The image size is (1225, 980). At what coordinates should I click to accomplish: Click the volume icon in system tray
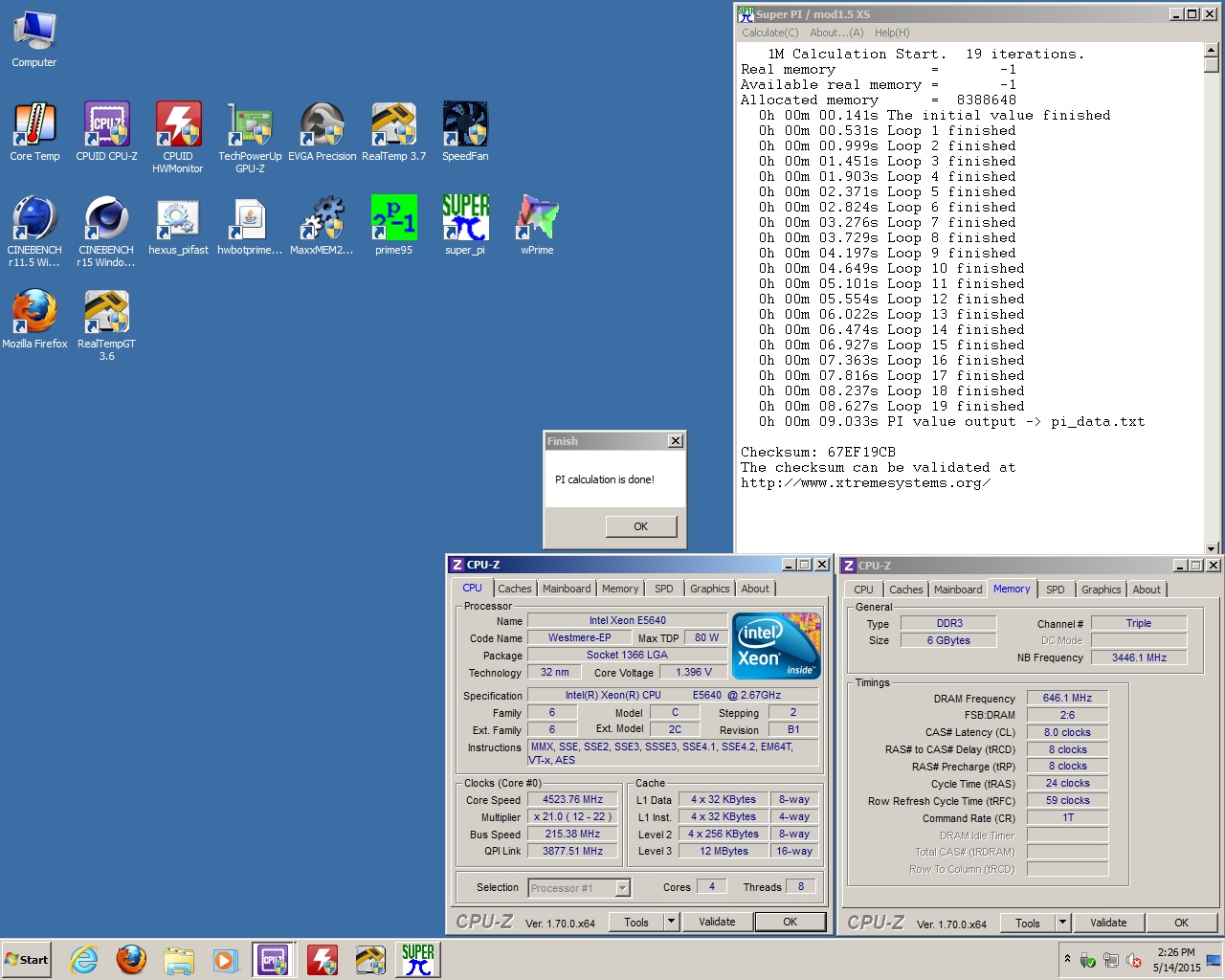pos(1134,960)
